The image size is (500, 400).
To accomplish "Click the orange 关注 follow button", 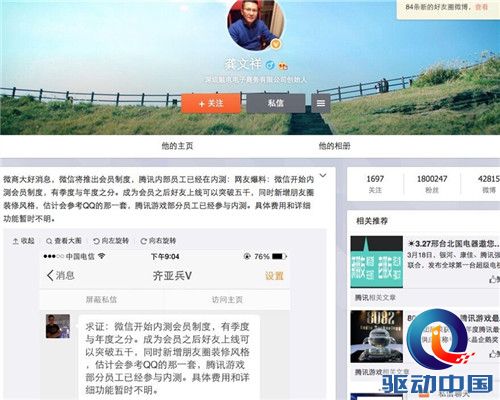I will pyautogui.click(x=211, y=103).
